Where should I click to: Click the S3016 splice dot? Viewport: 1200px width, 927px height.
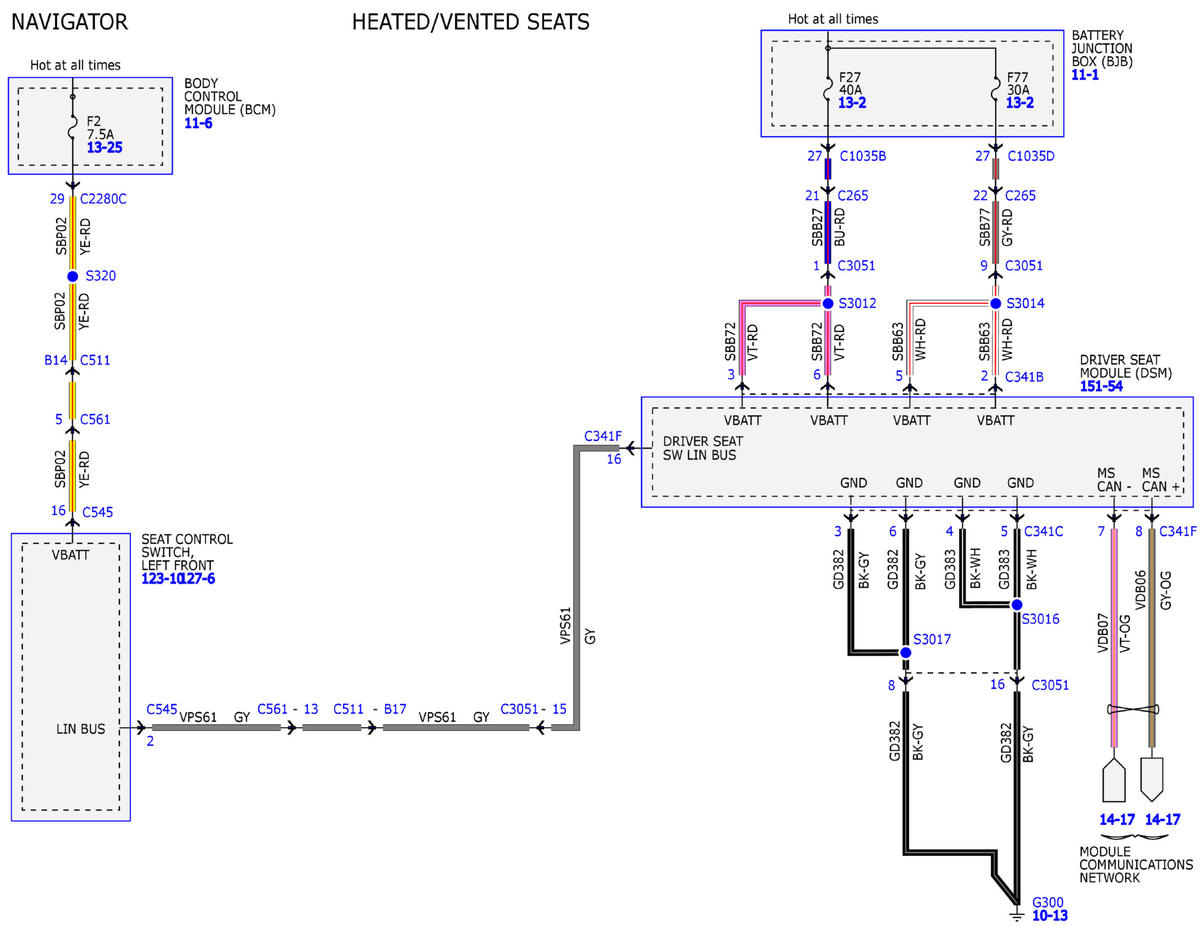pyautogui.click(x=1017, y=605)
